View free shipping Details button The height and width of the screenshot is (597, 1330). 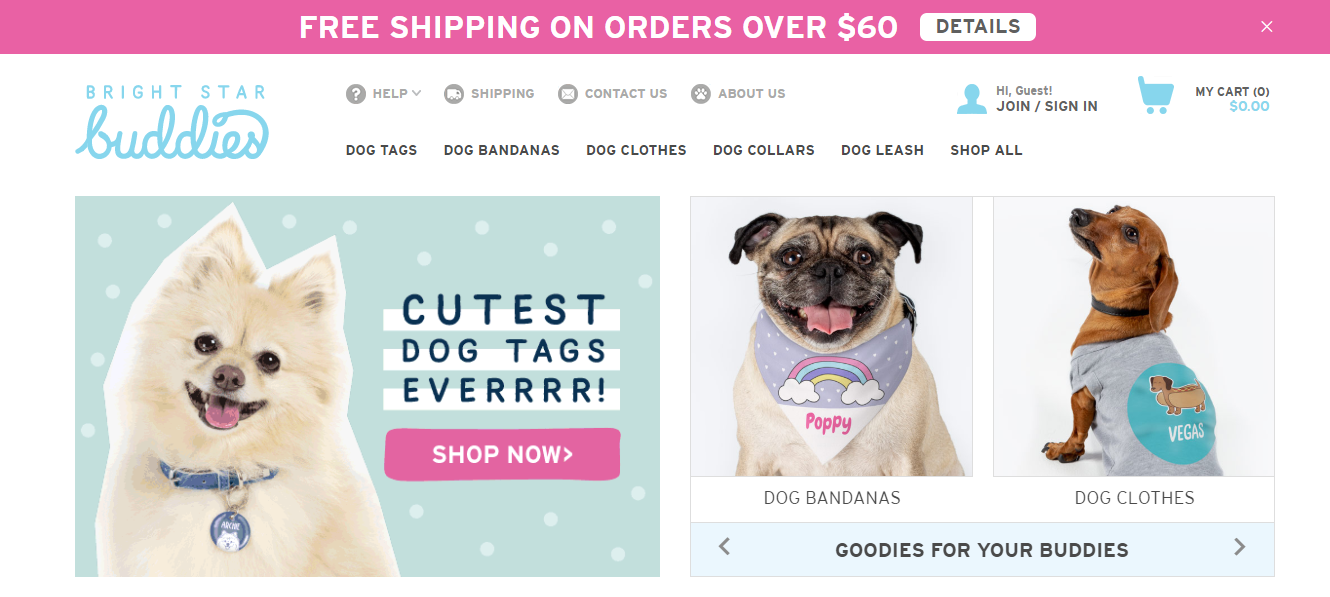(977, 27)
